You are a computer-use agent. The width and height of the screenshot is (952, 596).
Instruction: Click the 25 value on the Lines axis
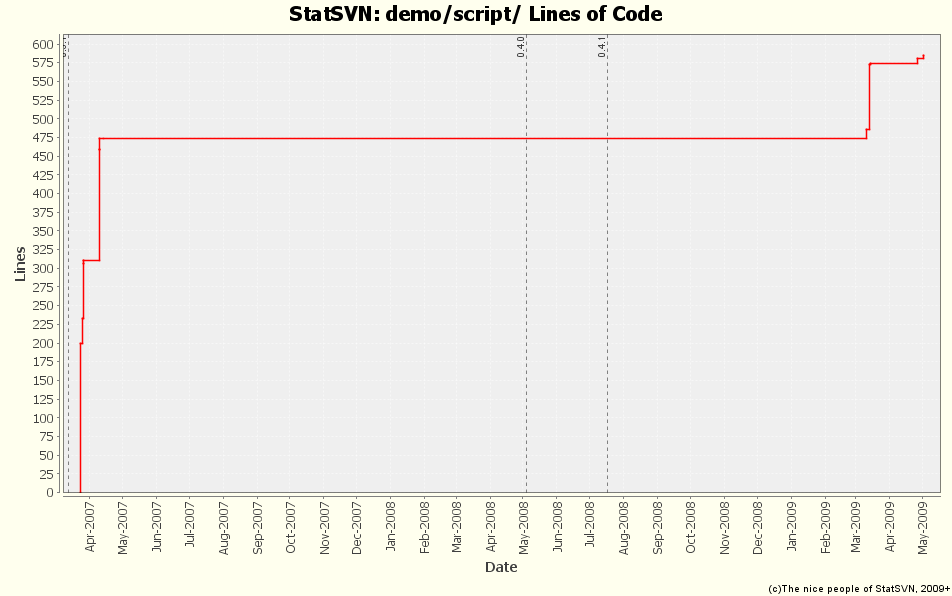(47, 474)
